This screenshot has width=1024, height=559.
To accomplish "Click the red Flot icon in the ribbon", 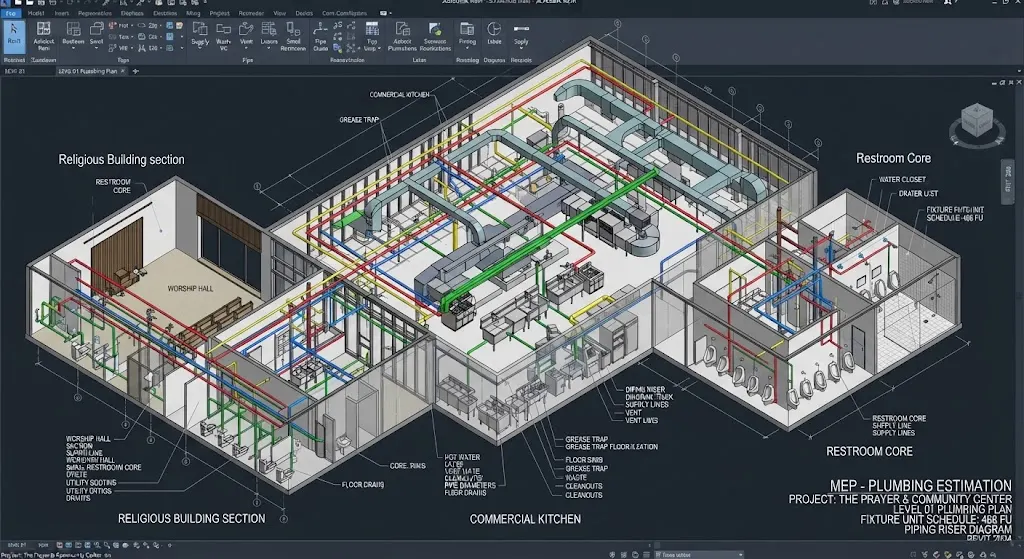I will (112, 25).
